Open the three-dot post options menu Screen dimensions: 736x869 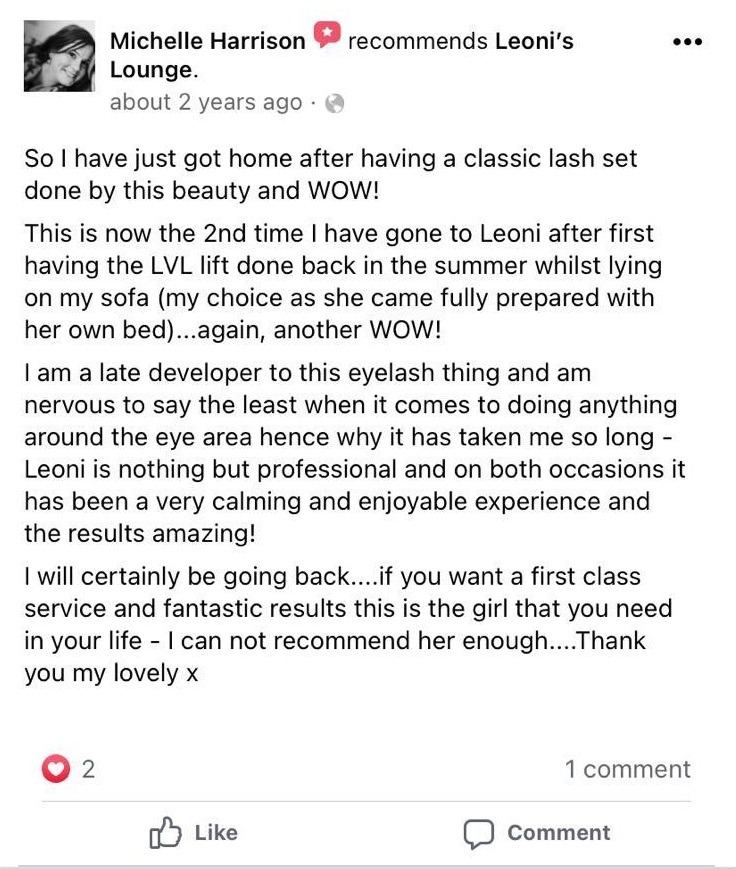tap(688, 43)
